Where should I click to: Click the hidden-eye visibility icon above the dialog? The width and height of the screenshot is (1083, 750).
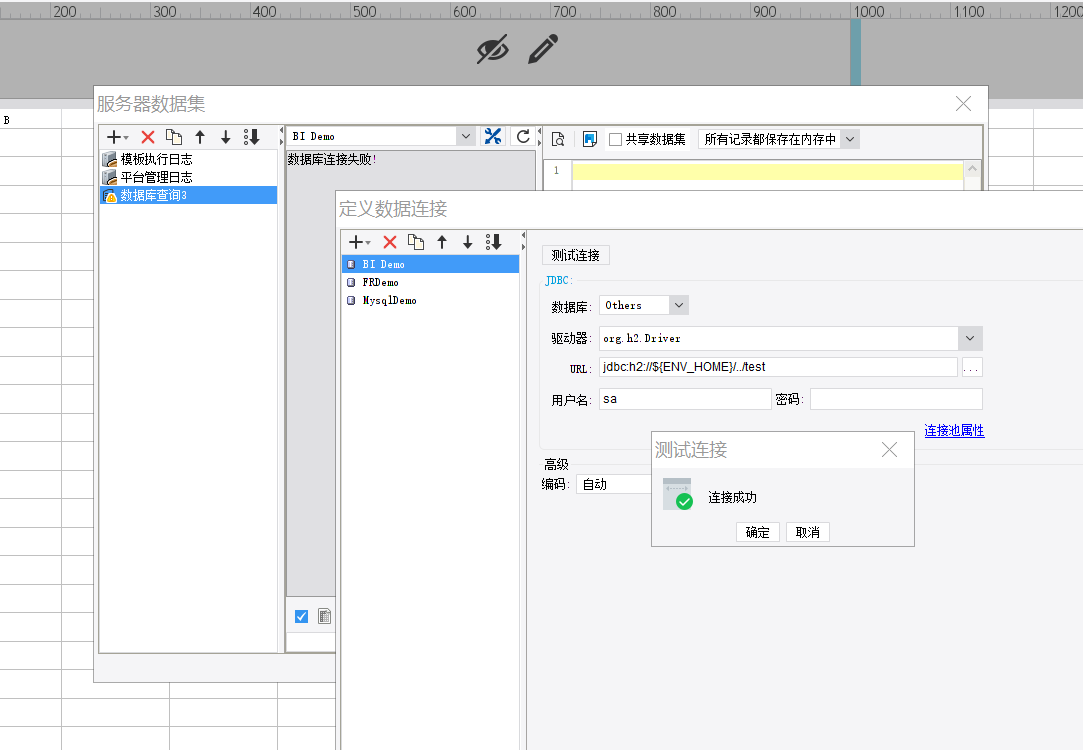pyautogui.click(x=492, y=49)
